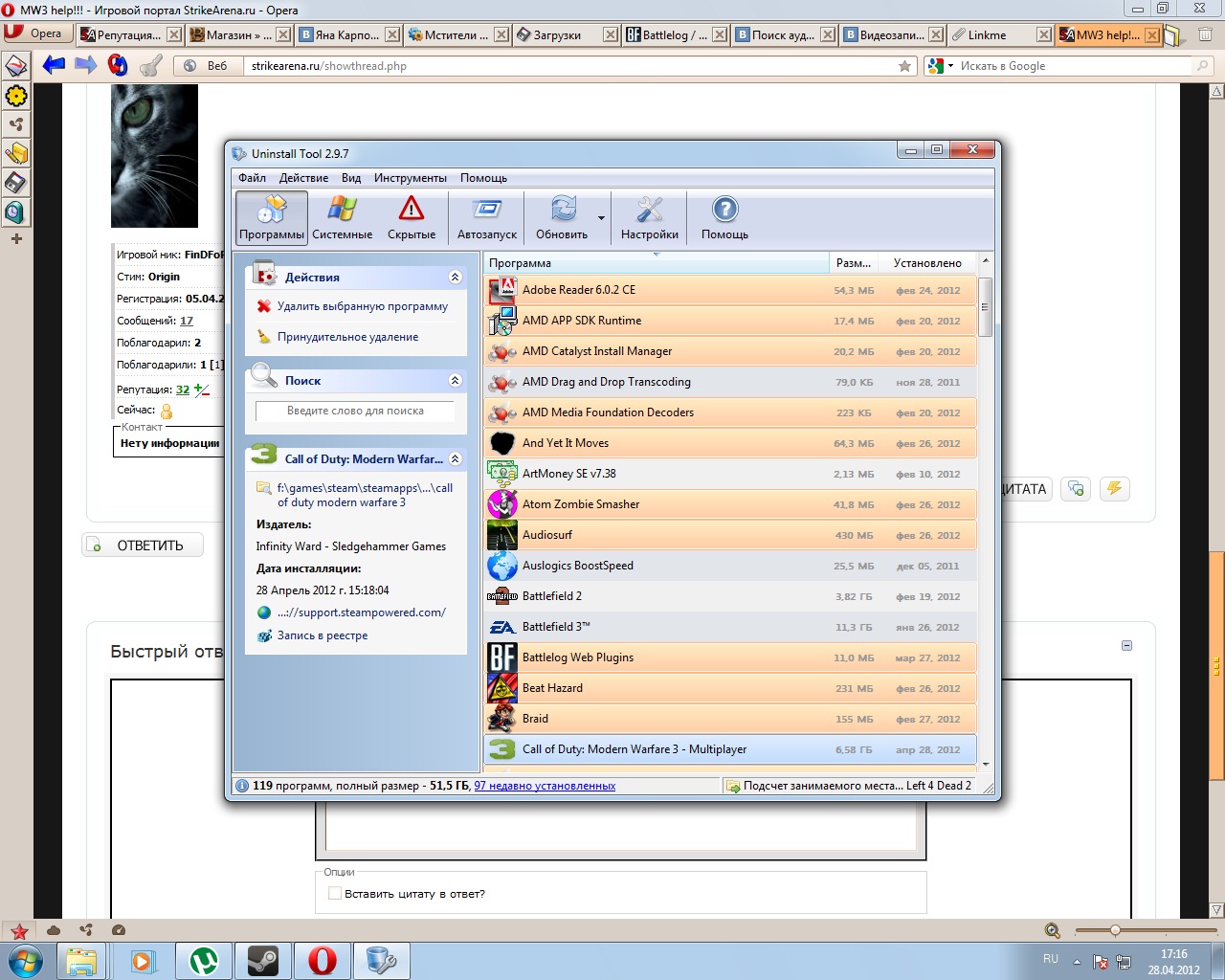The height and width of the screenshot is (980, 1225).
Task: Click ОТВЕТИТЬ button on the forum page
Action: click(143, 546)
